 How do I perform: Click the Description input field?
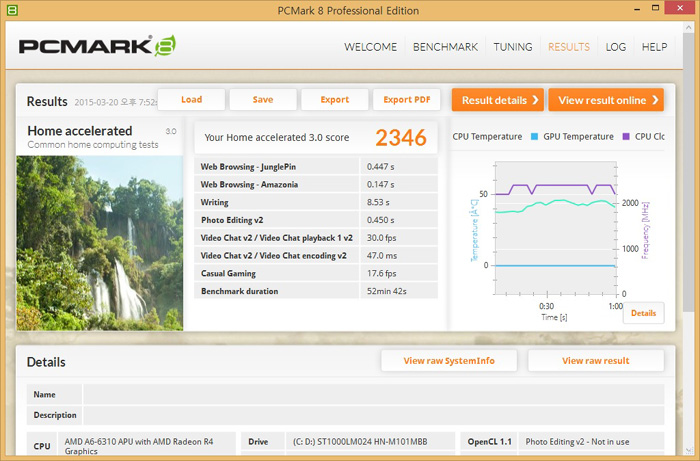pos(374,415)
